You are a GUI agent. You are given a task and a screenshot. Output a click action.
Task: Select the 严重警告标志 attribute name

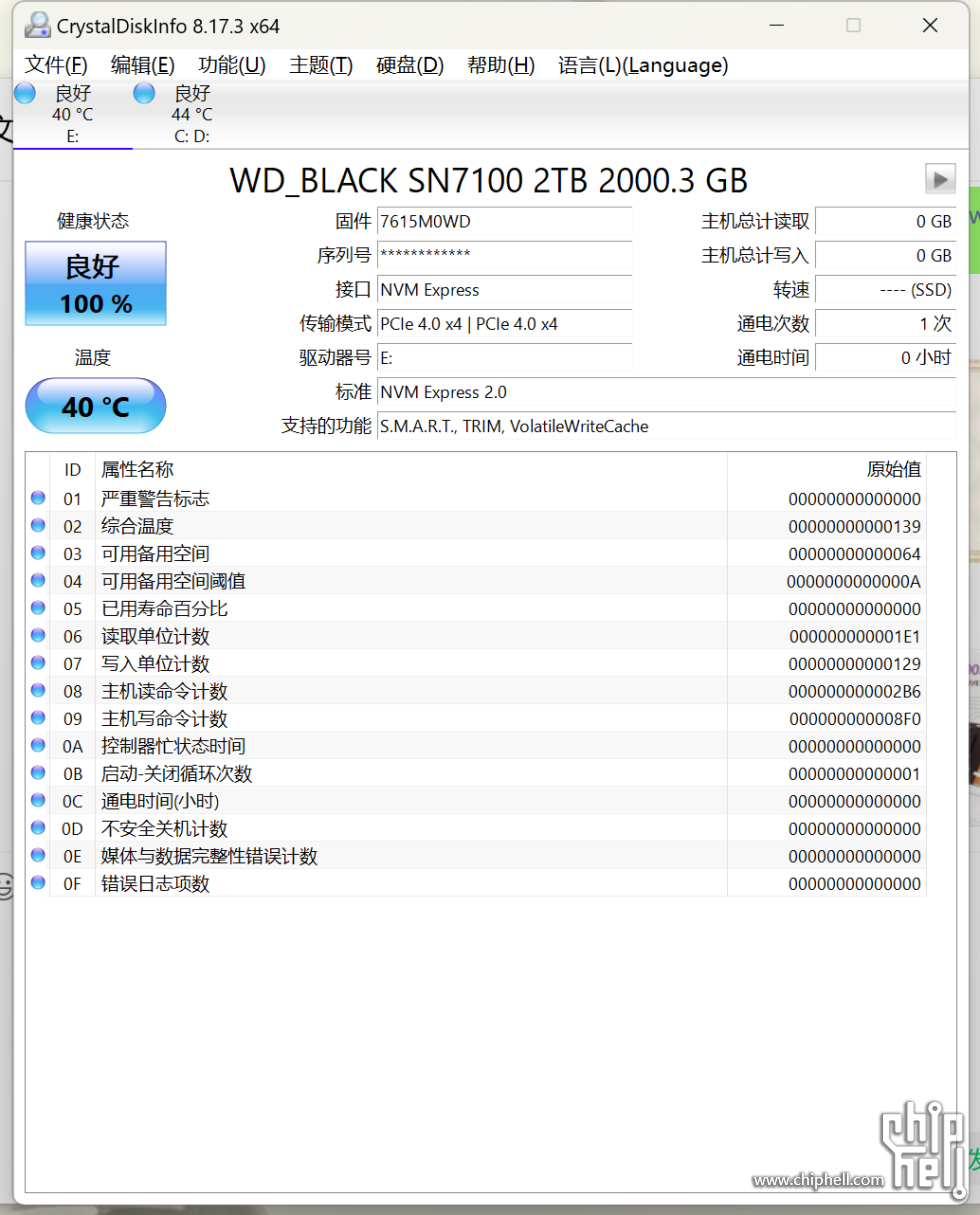pyautogui.click(x=155, y=499)
